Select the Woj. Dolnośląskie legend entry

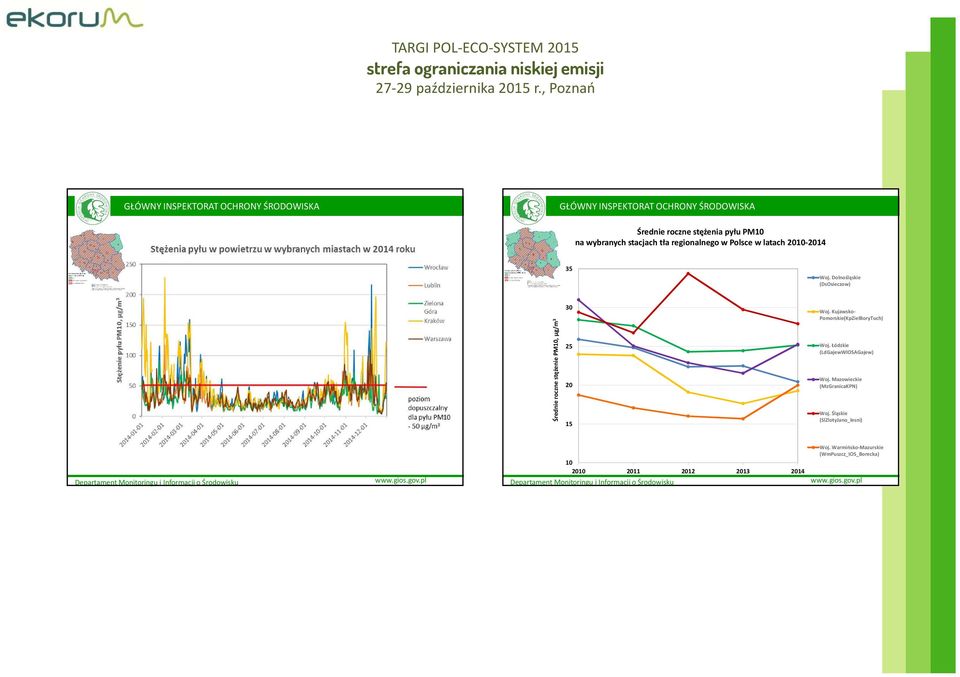(x=834, y=280)
